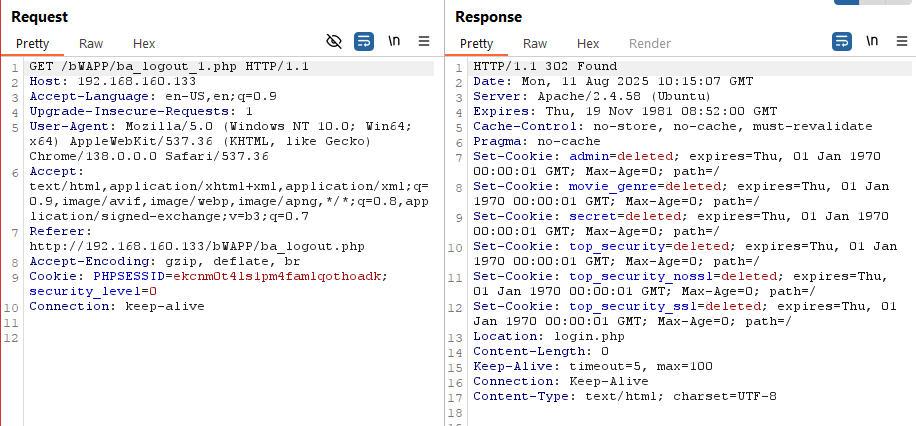Select the Pretty tab in Response panel
The height and width of the screenshot is (426, 916).
[477, 44]
